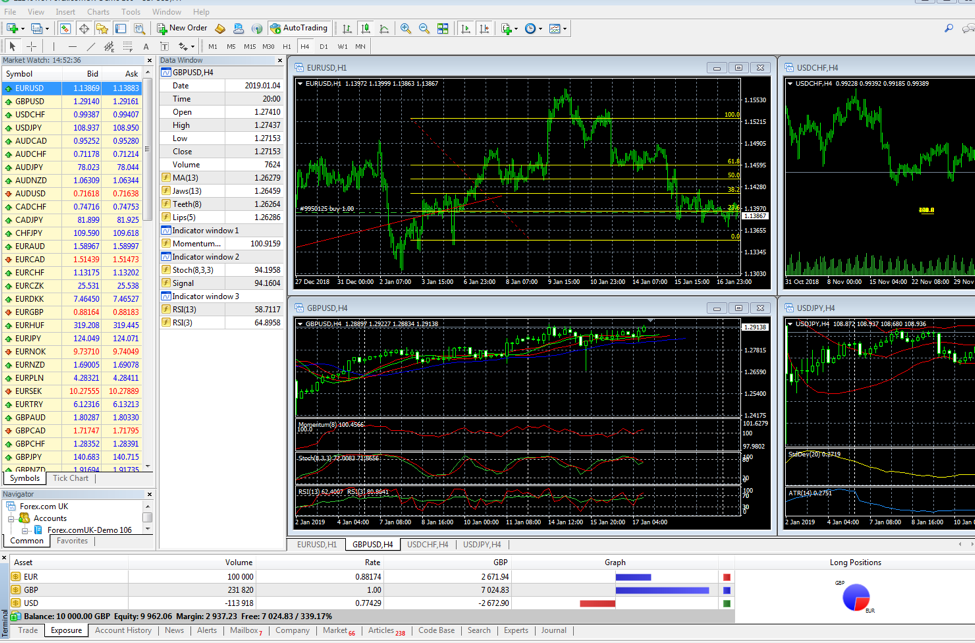
Task: Click the New Order button
Action: coord(182,28)
